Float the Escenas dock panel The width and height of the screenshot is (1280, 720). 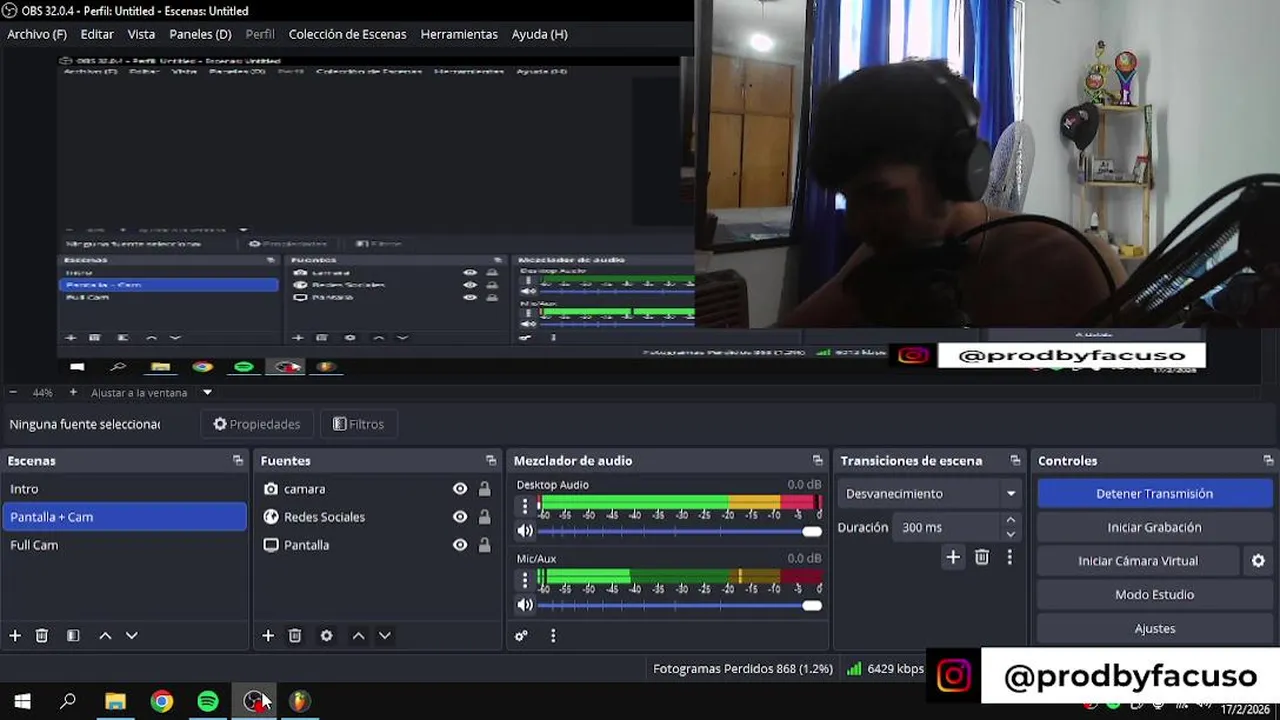(238, 460)
